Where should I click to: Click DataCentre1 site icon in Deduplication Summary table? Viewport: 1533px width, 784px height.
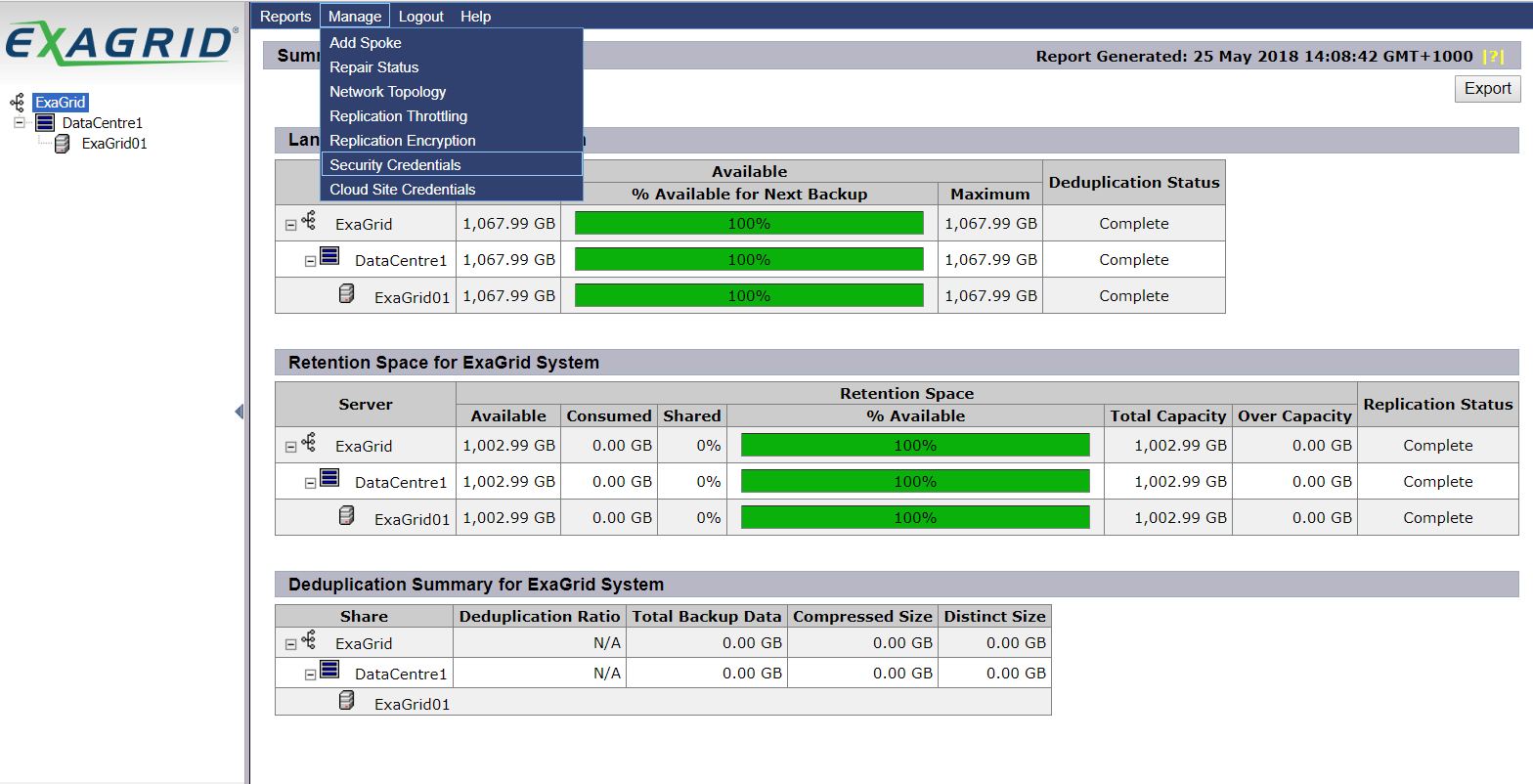point(329,671)
